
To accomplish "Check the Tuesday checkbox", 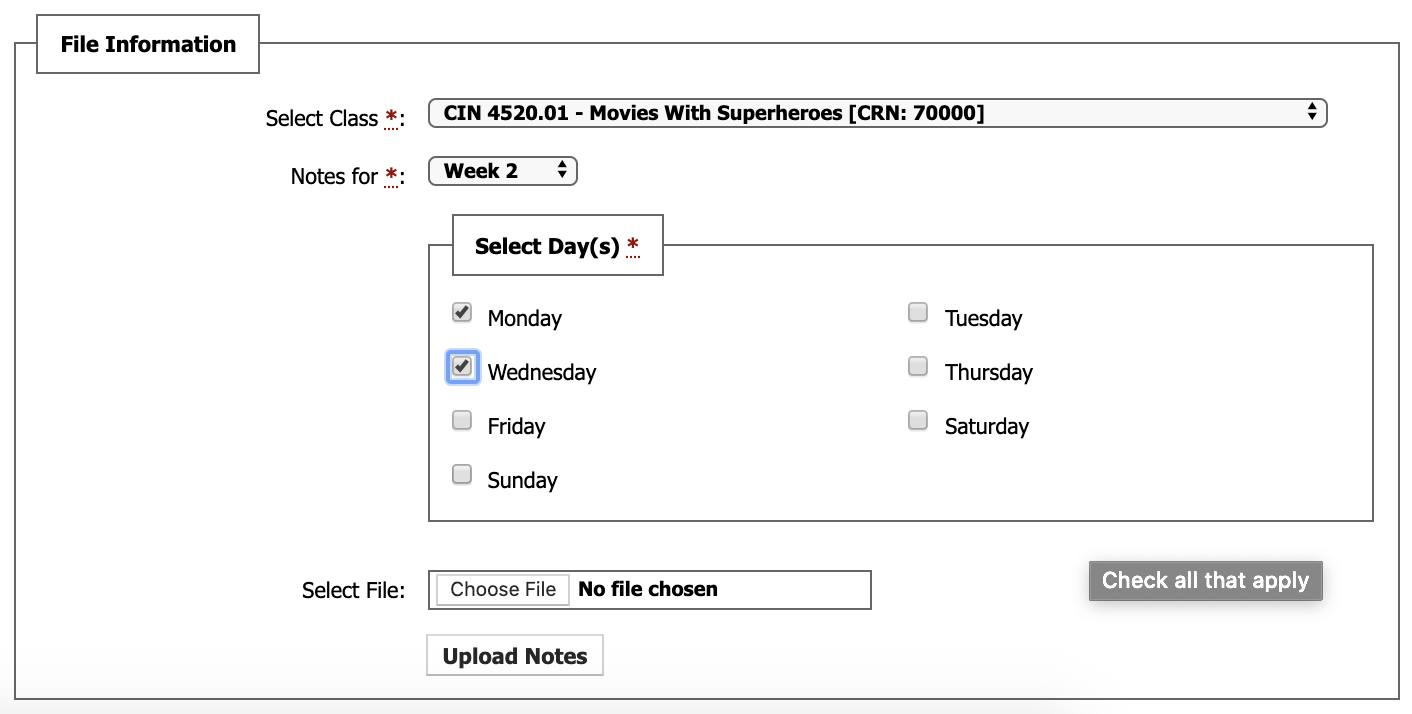I will [917, 312].
